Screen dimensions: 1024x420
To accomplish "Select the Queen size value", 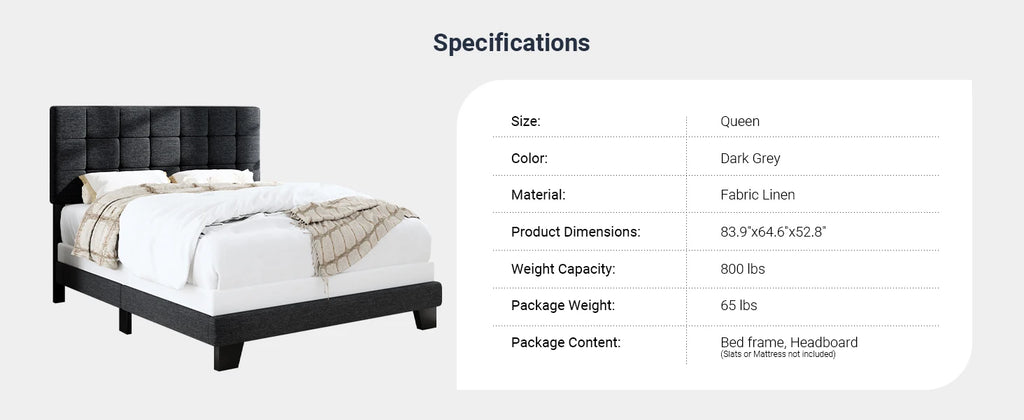I will (740, 121).
